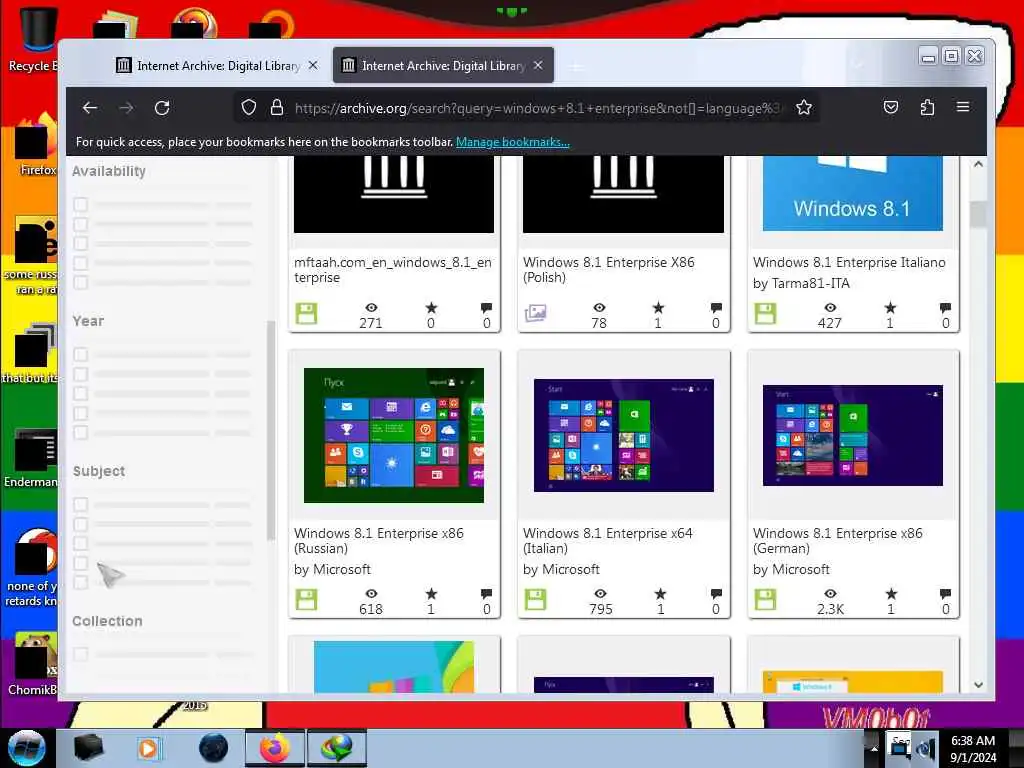View site security padlock info
1024x768 pixels.
[277, 108]
